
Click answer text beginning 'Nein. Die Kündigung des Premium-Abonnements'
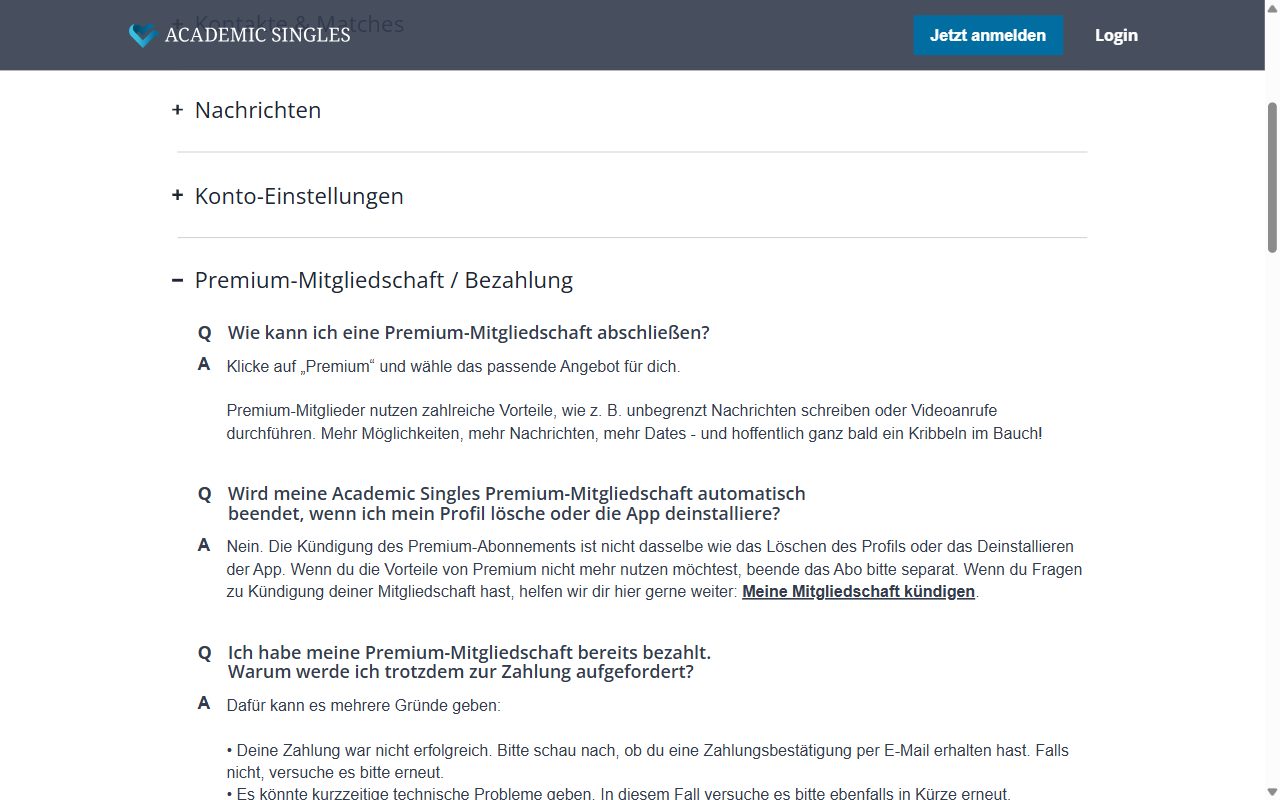(654, 569)
